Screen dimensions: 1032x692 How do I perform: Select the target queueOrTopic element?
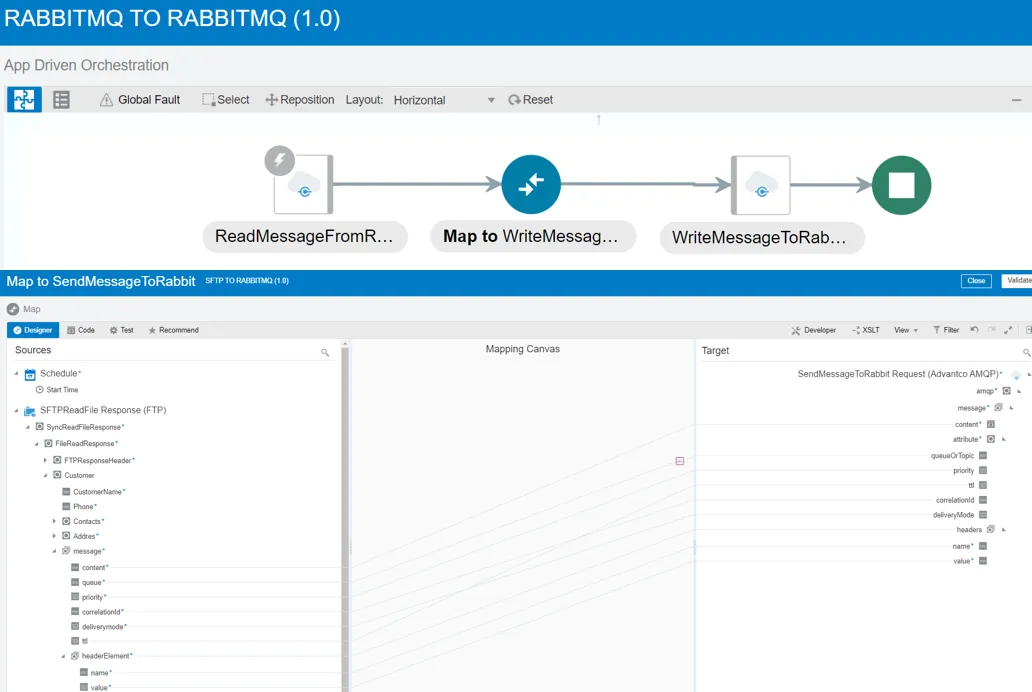952,456
